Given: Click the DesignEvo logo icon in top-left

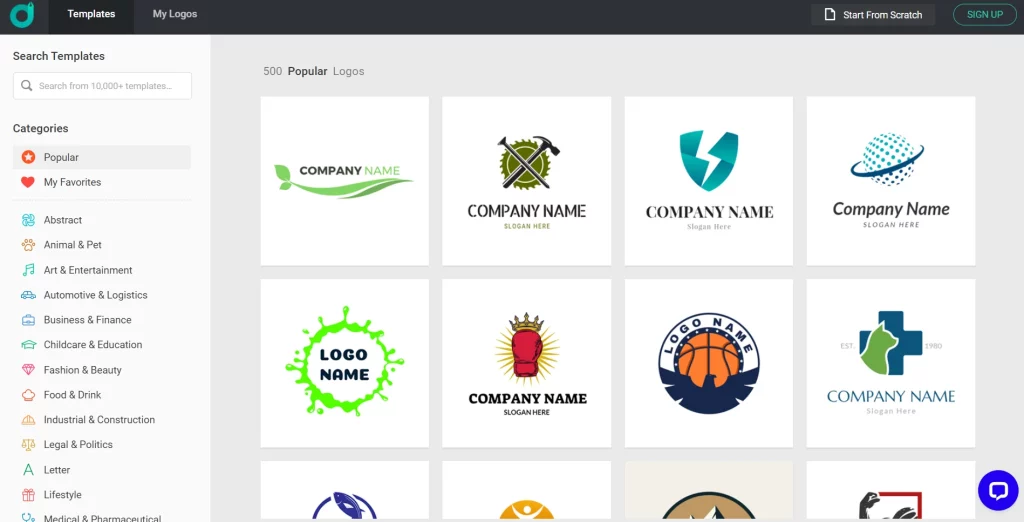Looking at the screenshot, I should coord(22,14).
